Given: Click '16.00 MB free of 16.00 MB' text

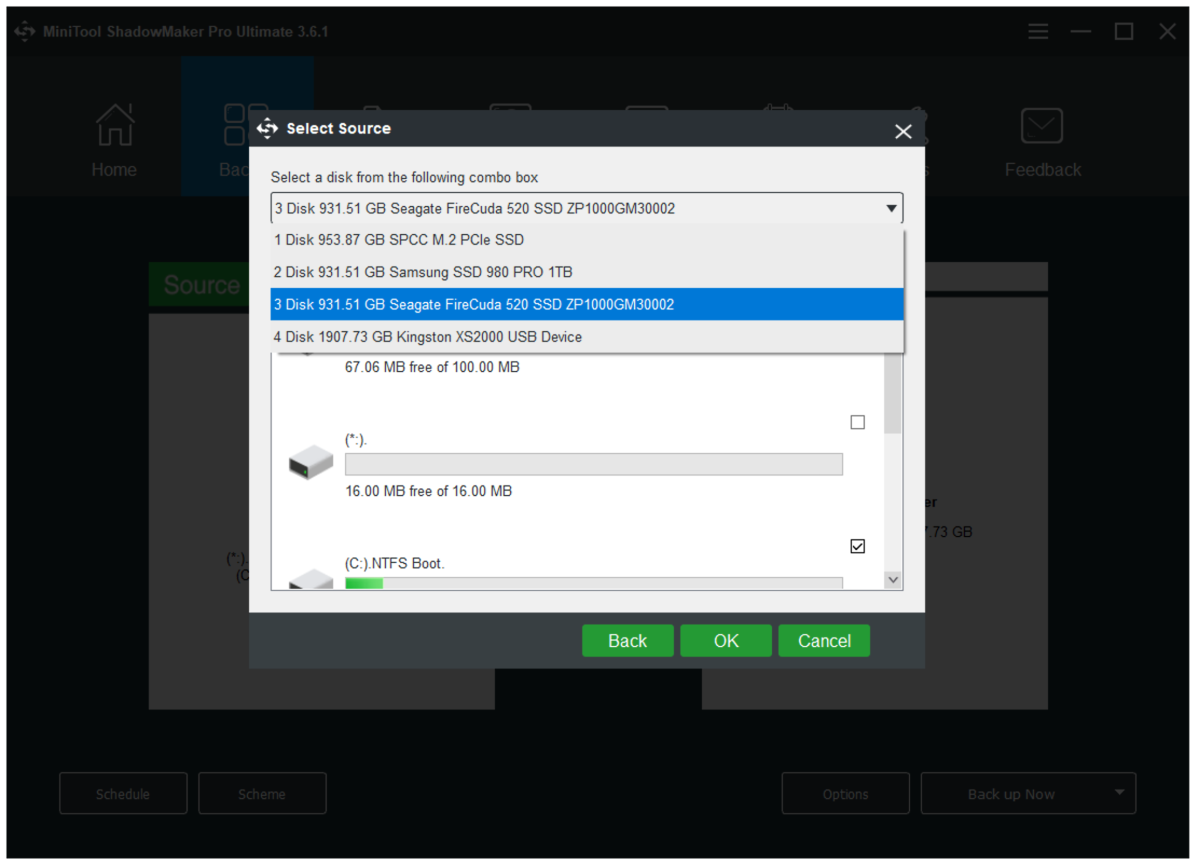Looking at the screenshot, I should [x=428, y=491].
